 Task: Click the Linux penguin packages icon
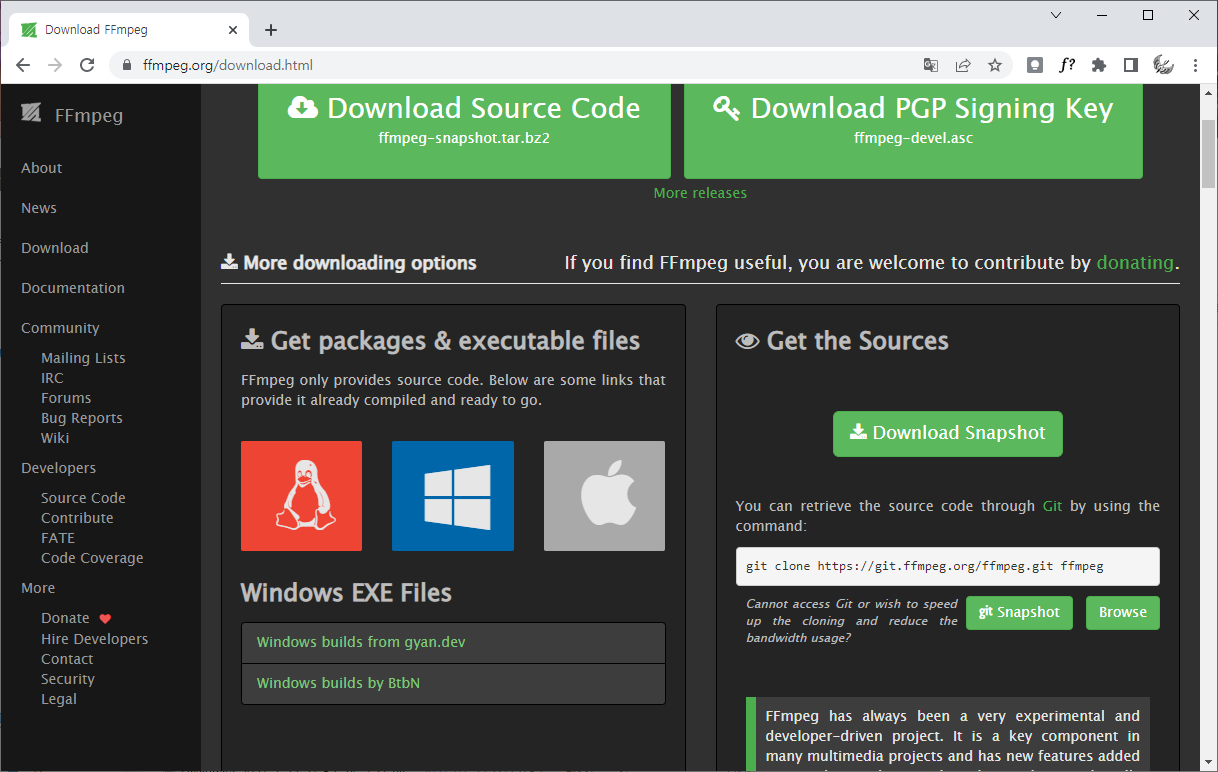pyautogui.click(x=301, y=496)
